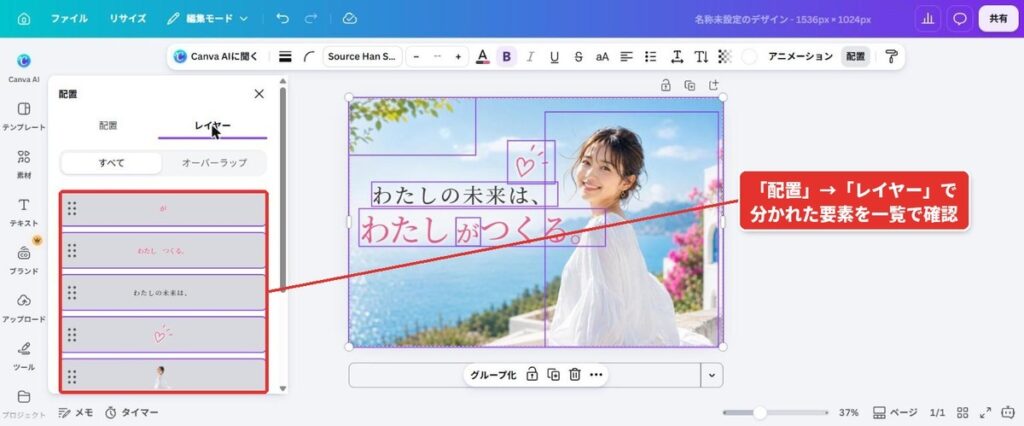The image size is (1024, 426).
Task: Redo the last action
Action: click(311, 19)
